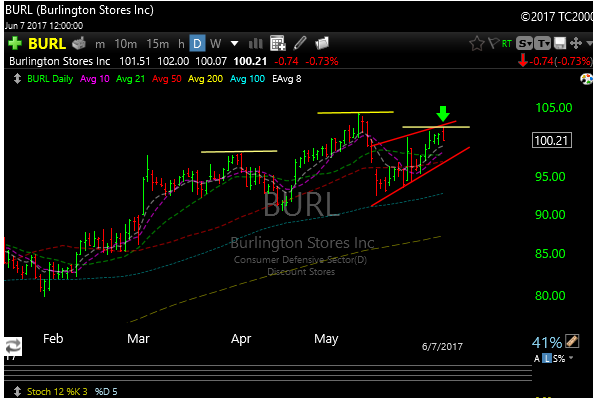593x398 pixels.
Task: Select the D daily timeframe
Action: pyautogui.click(x=197, y=44)
